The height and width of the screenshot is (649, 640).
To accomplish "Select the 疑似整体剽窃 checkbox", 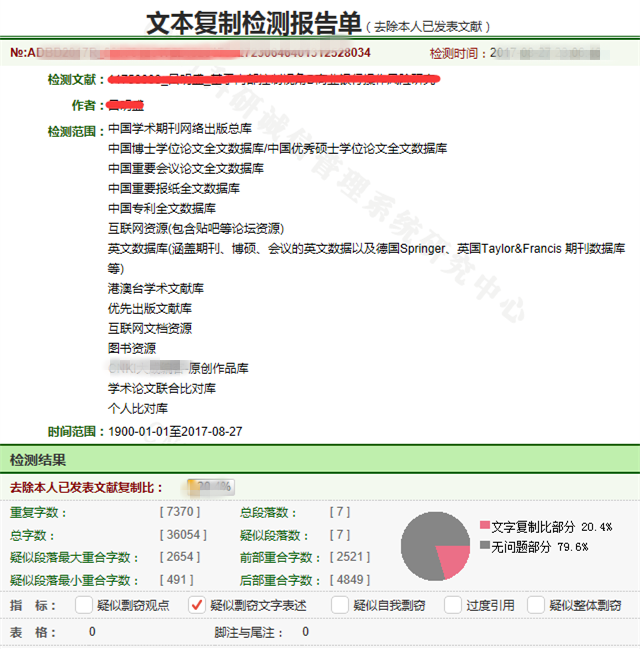I will (x=536, y=605).
